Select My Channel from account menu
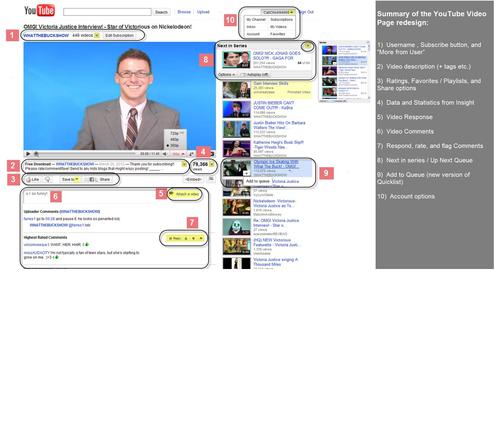 click(x=256, y=20)
